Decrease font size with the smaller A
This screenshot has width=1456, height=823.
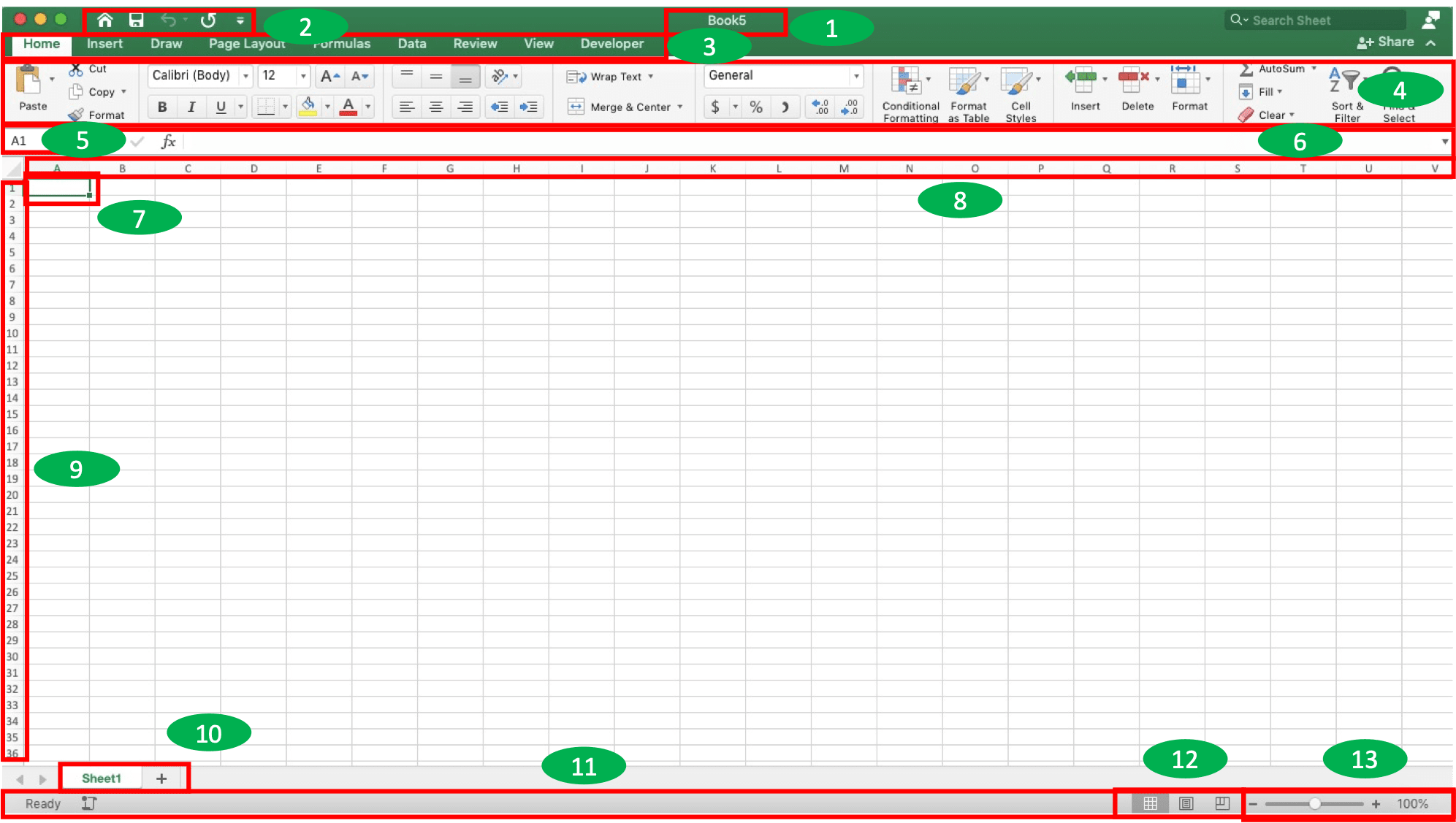tap(360, 76)
